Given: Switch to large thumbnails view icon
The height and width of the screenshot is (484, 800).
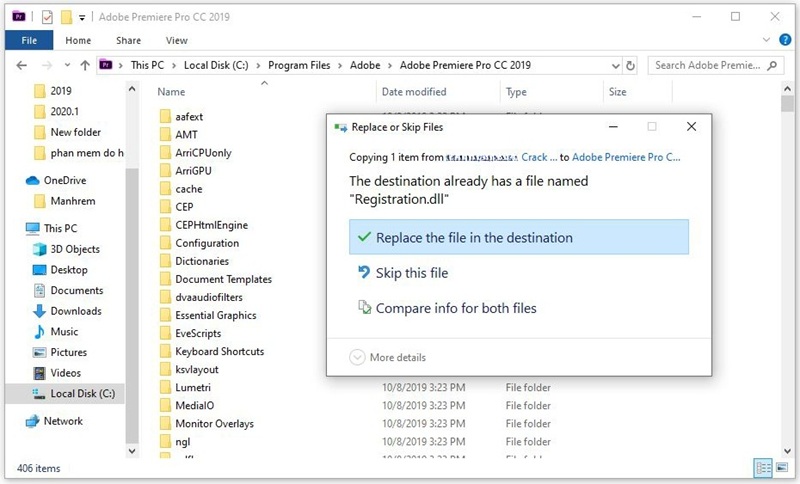Looking at the screenshot, I should point(784,468).
